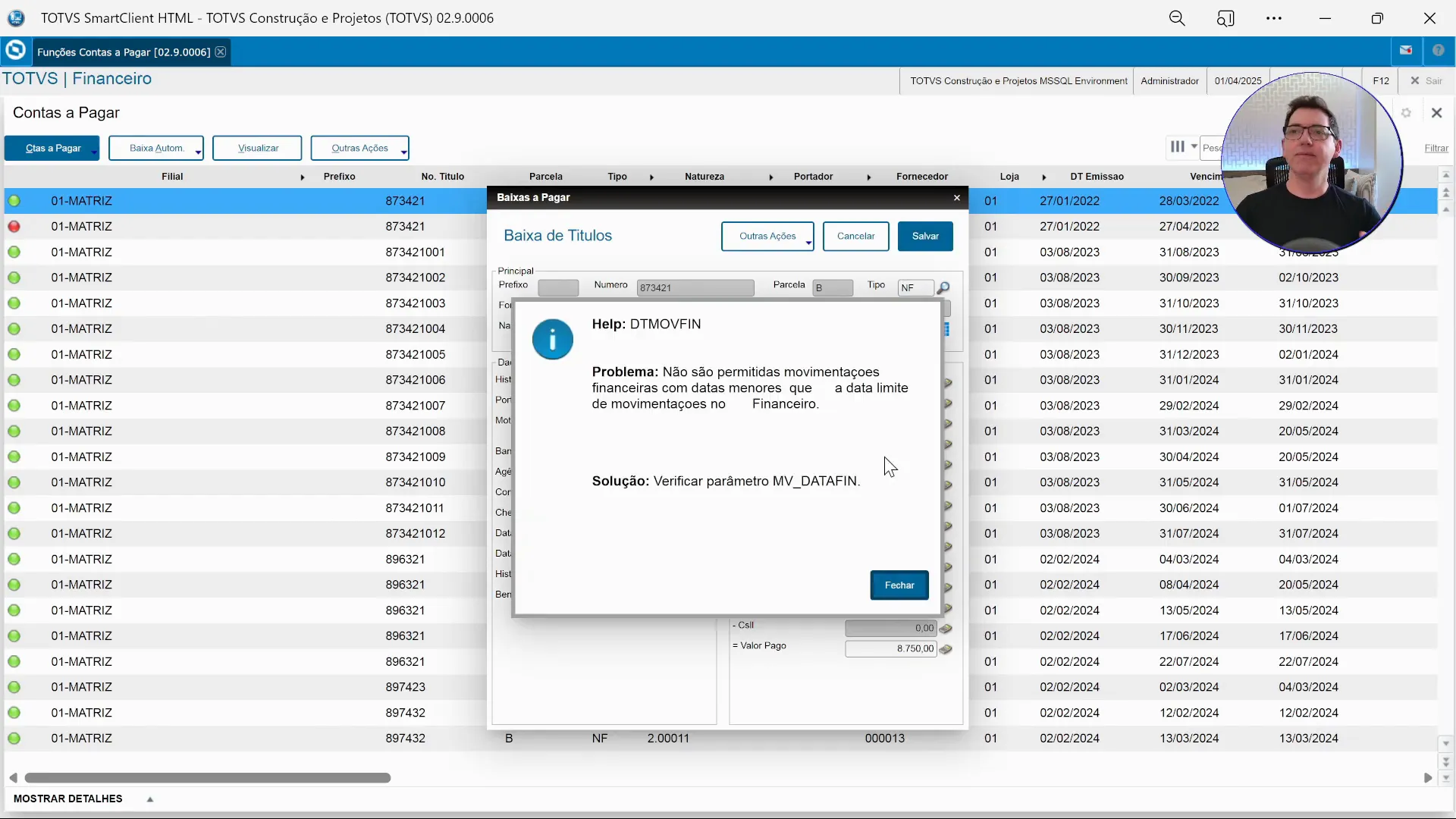
Task: Click the blue info icon in Help dialog
Action: pos(552,339)
